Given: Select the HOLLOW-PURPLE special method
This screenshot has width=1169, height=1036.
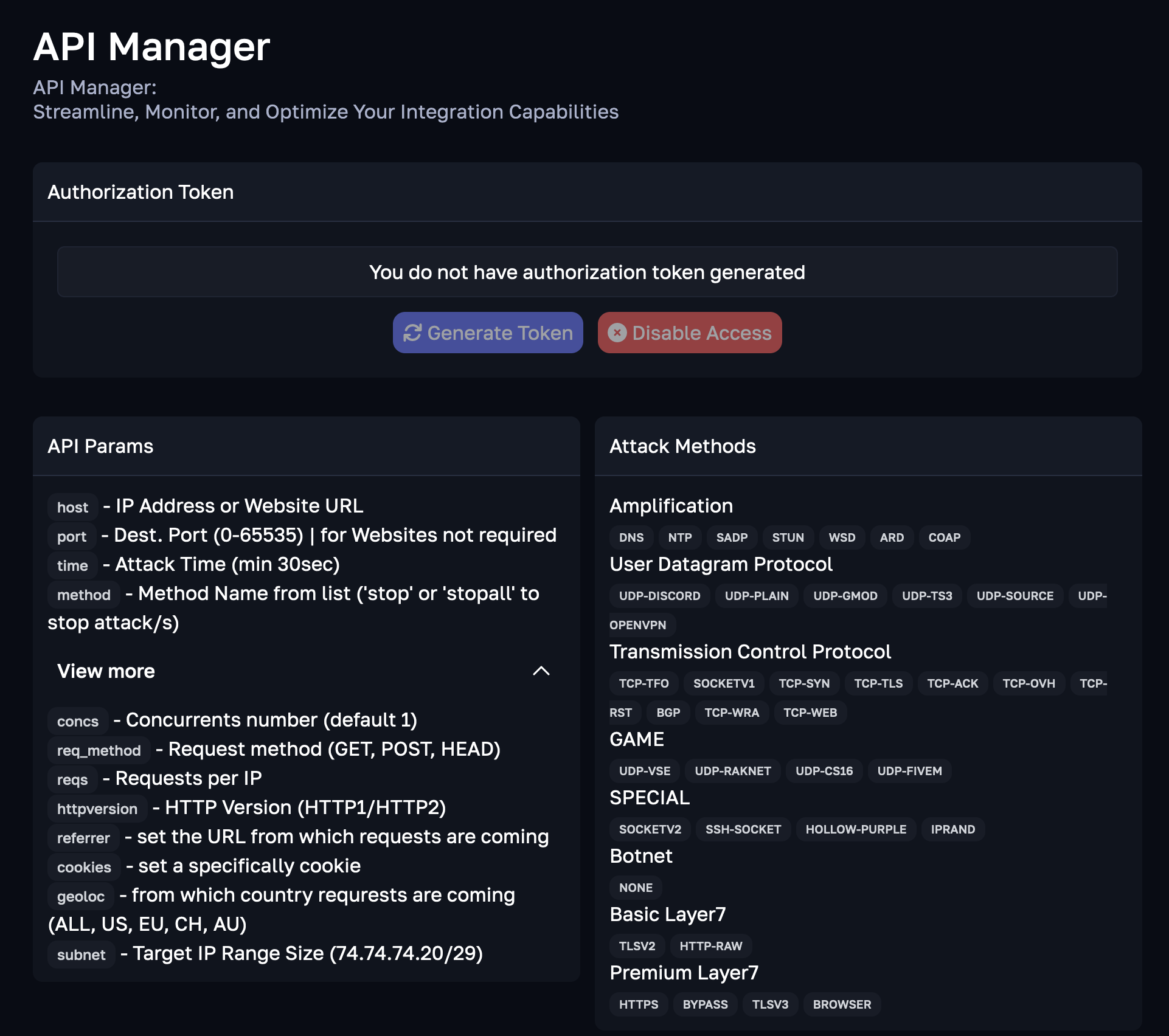Looking at the screenshot, I should (x=856, y=829).
